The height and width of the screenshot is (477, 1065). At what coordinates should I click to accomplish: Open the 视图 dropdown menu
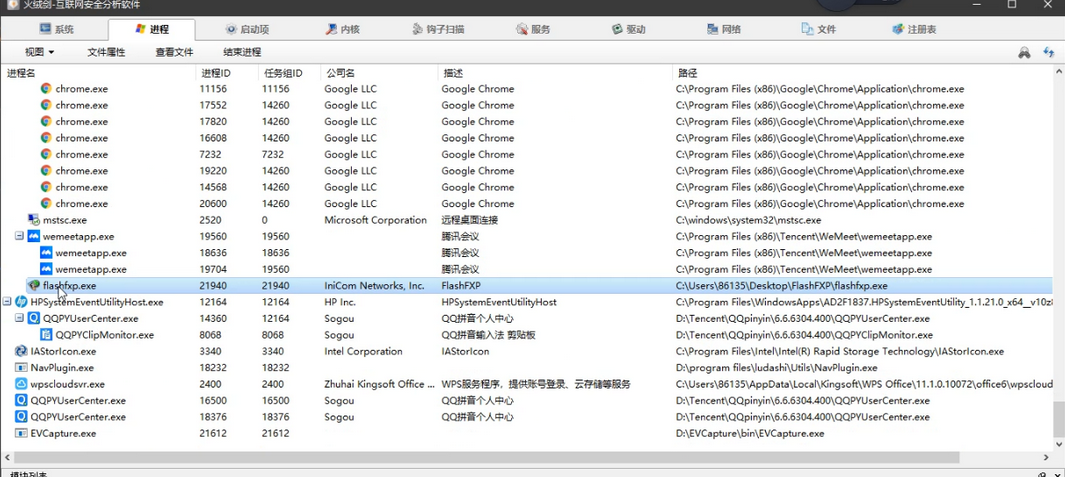39,52
